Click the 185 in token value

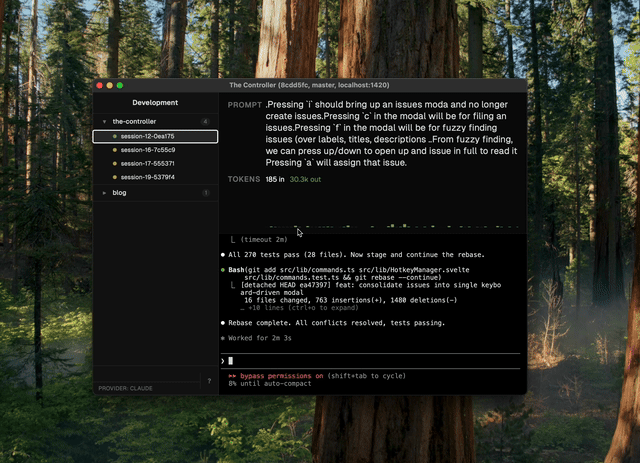[275, 179]
